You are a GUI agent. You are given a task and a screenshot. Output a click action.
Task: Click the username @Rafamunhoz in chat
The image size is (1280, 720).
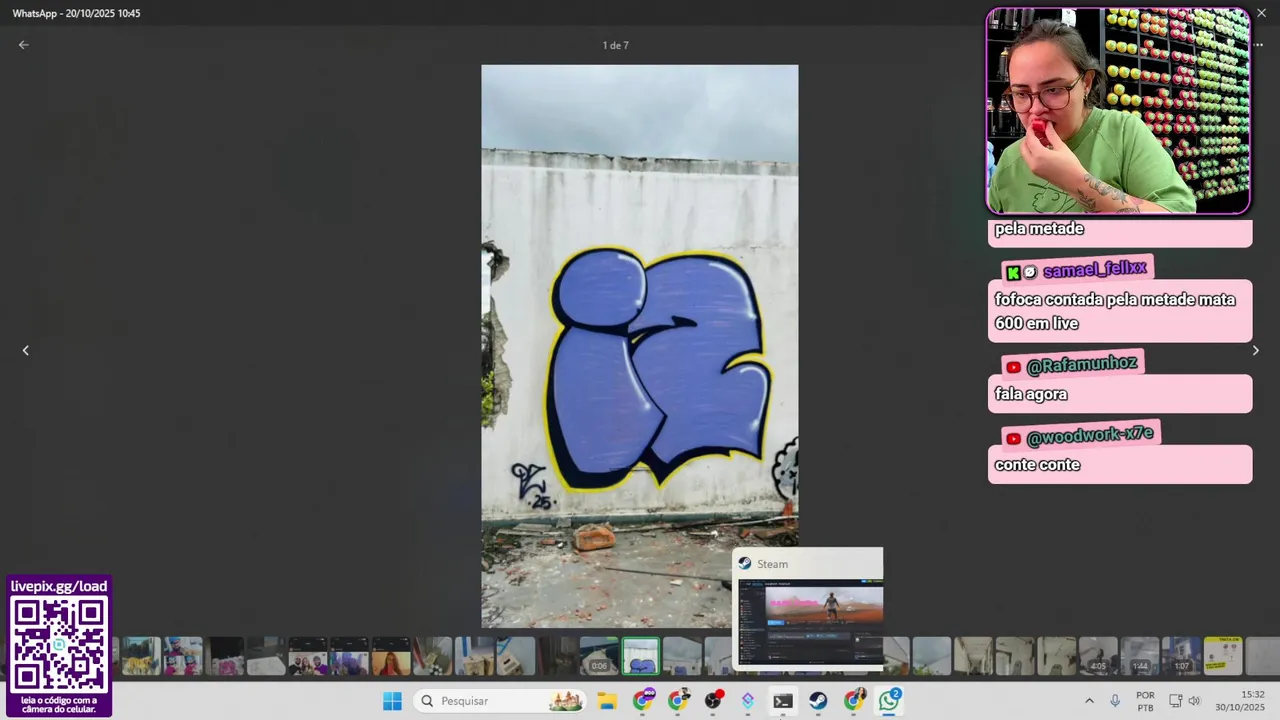(x=1082, y=365)
